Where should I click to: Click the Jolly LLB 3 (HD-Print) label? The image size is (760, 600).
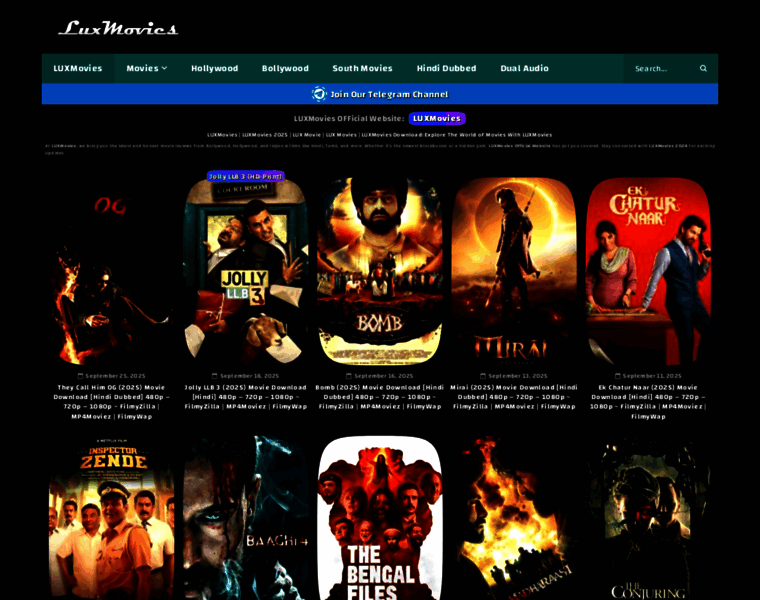pos(245,176)
